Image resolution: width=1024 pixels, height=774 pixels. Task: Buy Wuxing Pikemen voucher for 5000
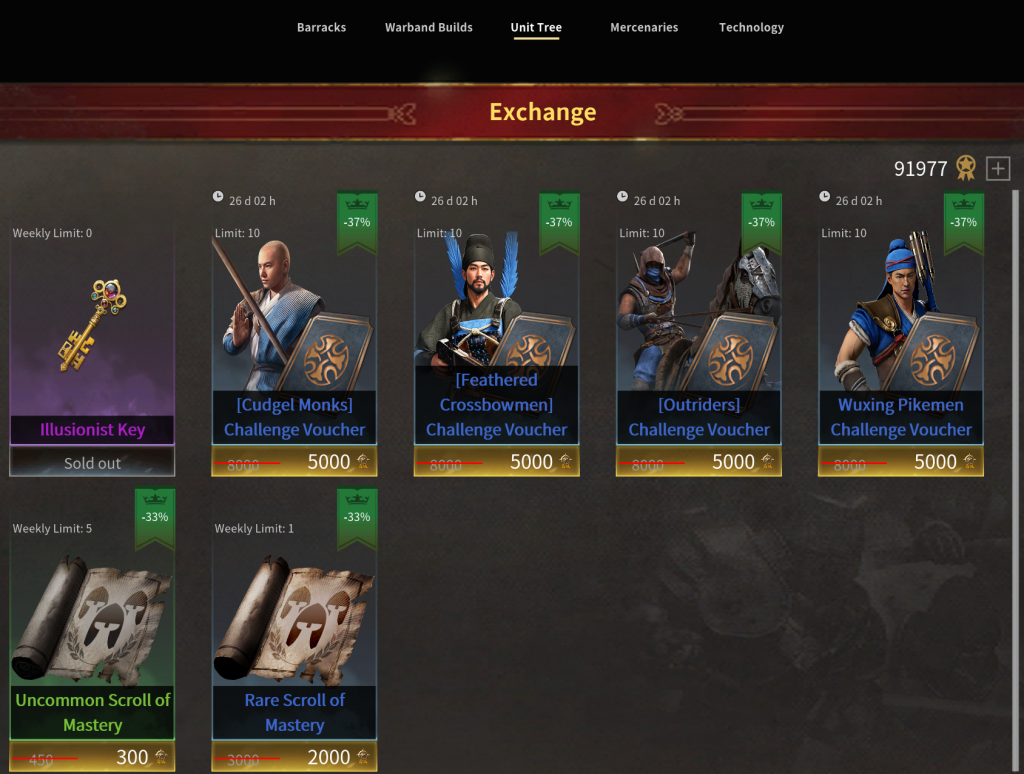coord(901,462)
